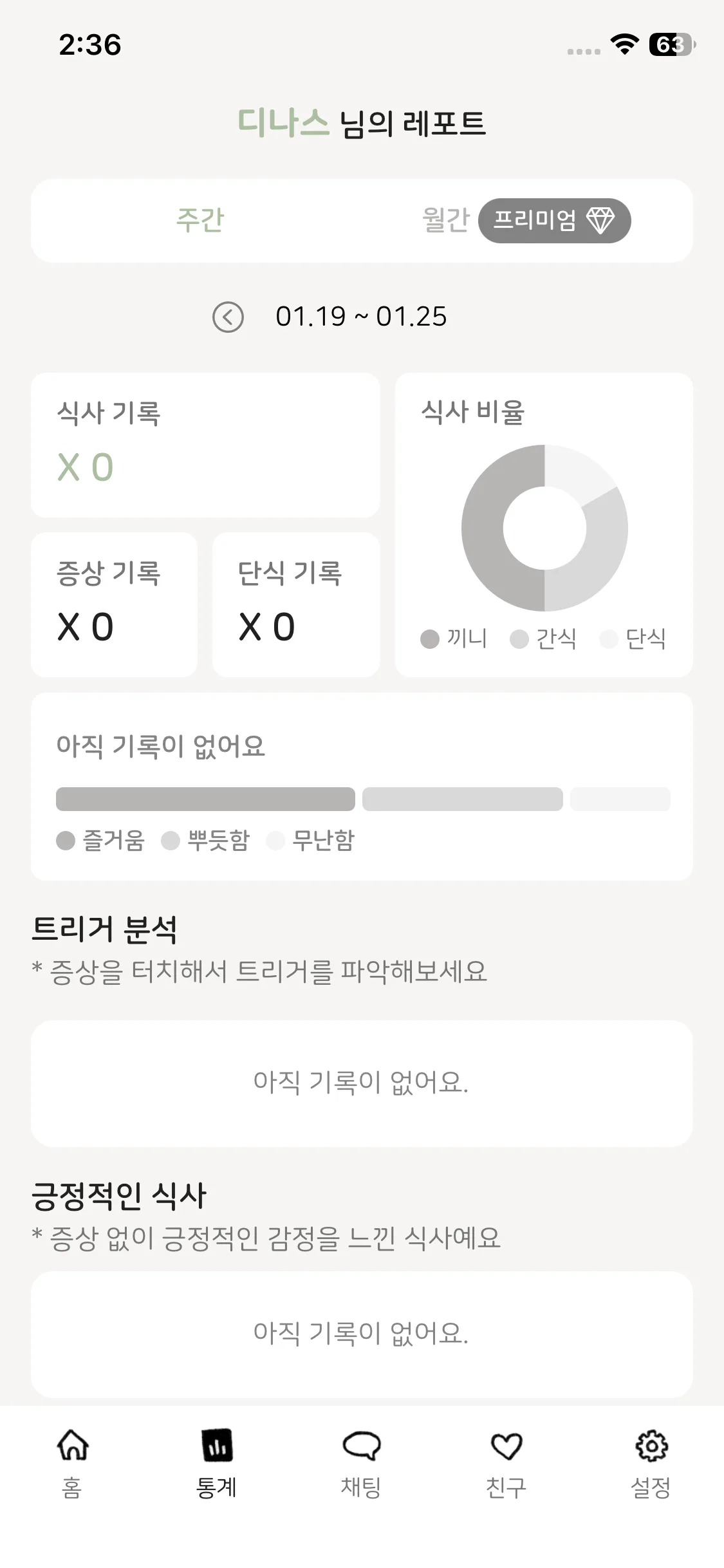Viewport: 724px width, 1568px height.
Task: Tap the 트리거 분석 empty record card
Action: tap(362, 1083)
